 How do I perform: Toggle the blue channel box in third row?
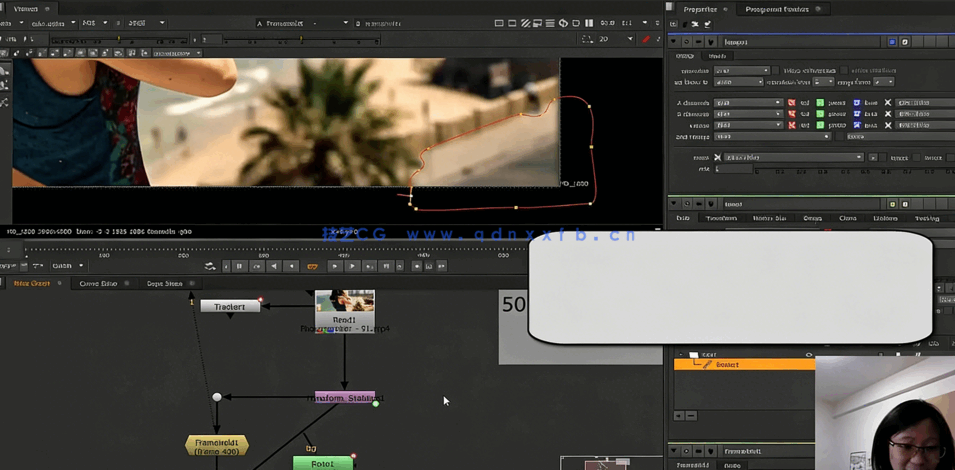pos(856,125)
